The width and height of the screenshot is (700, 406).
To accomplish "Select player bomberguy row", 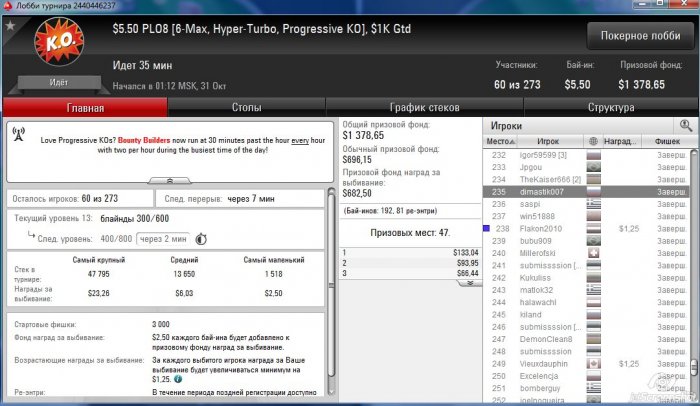I will click(x=586, y=388).
